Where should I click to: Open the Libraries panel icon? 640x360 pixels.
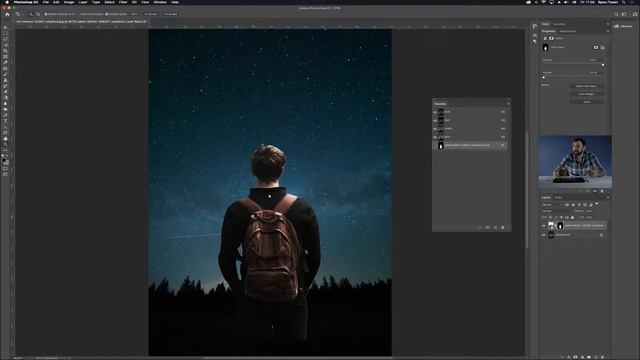pos(616,26)
